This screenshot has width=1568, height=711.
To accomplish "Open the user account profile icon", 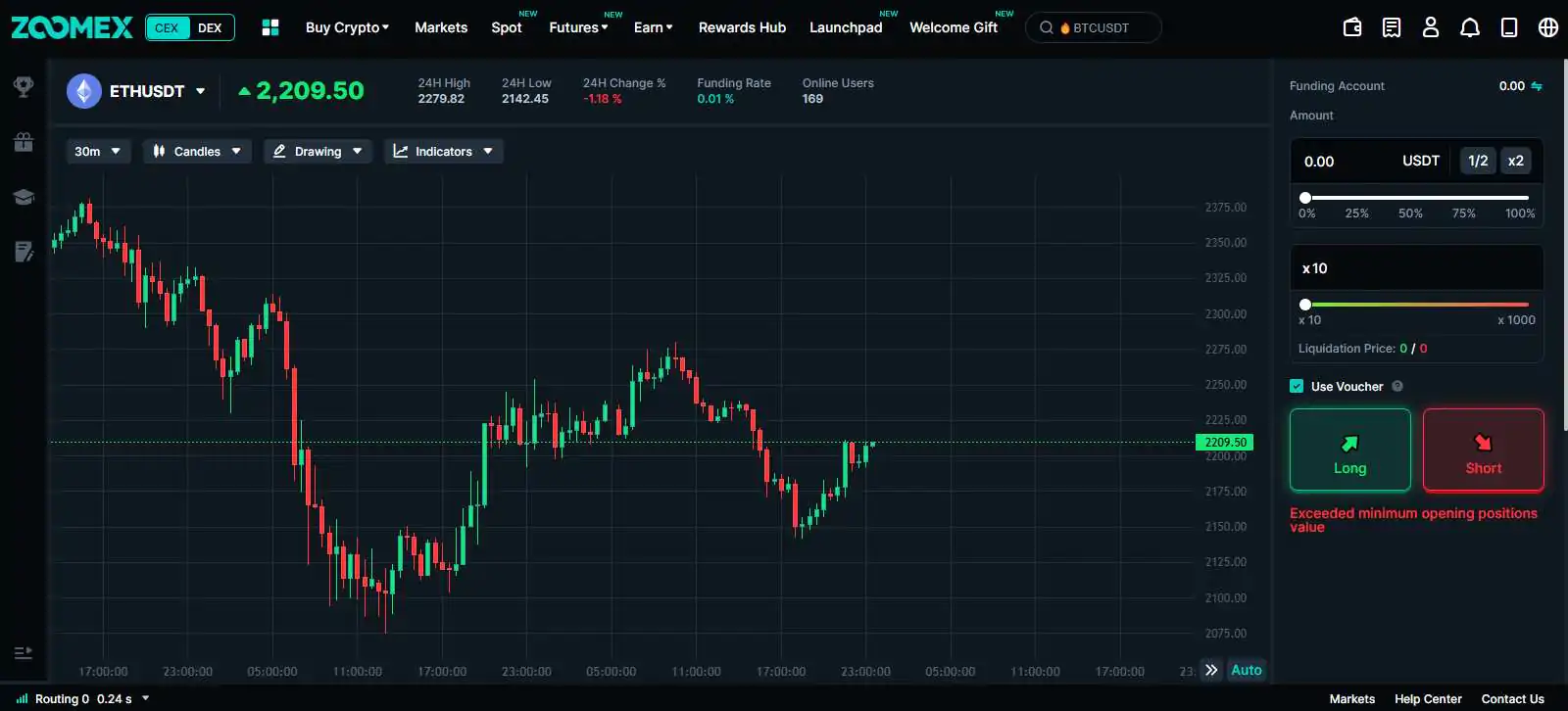I will [1431, 27].
